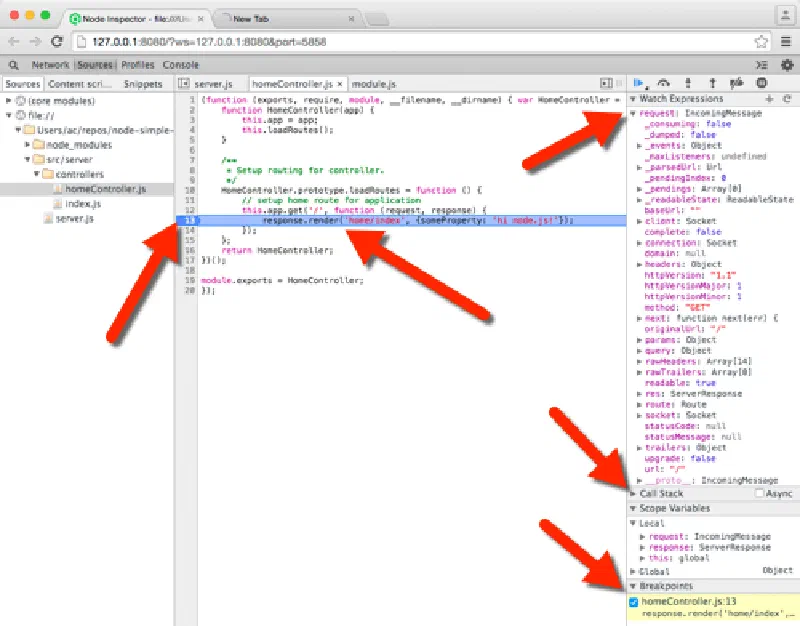Click the Chrome user profile icon

pyautogui.click(x=785, y=15)
